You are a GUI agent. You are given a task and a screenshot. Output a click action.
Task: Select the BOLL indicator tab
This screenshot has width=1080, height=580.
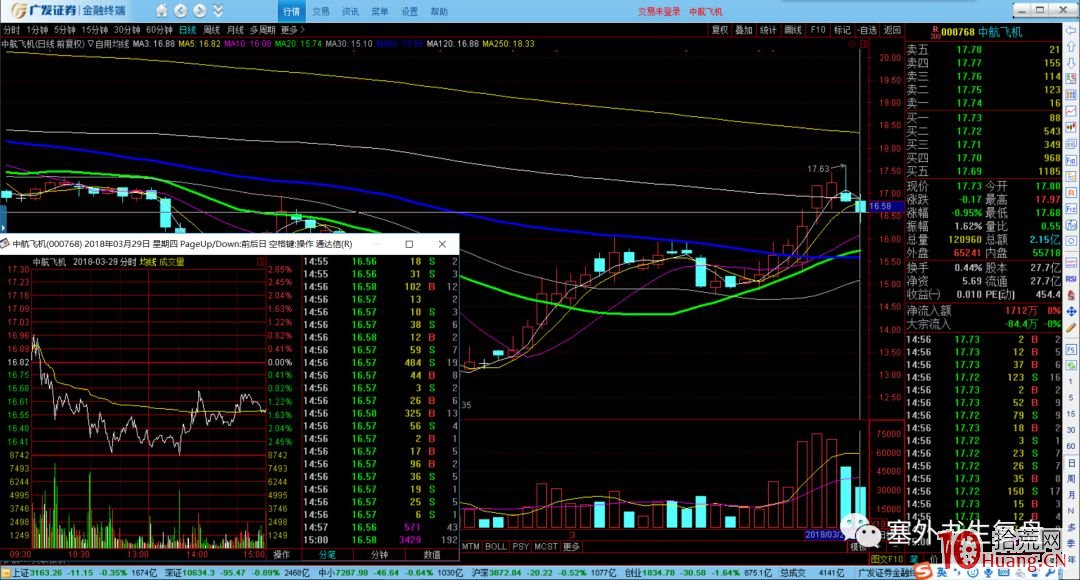[496, 546]
